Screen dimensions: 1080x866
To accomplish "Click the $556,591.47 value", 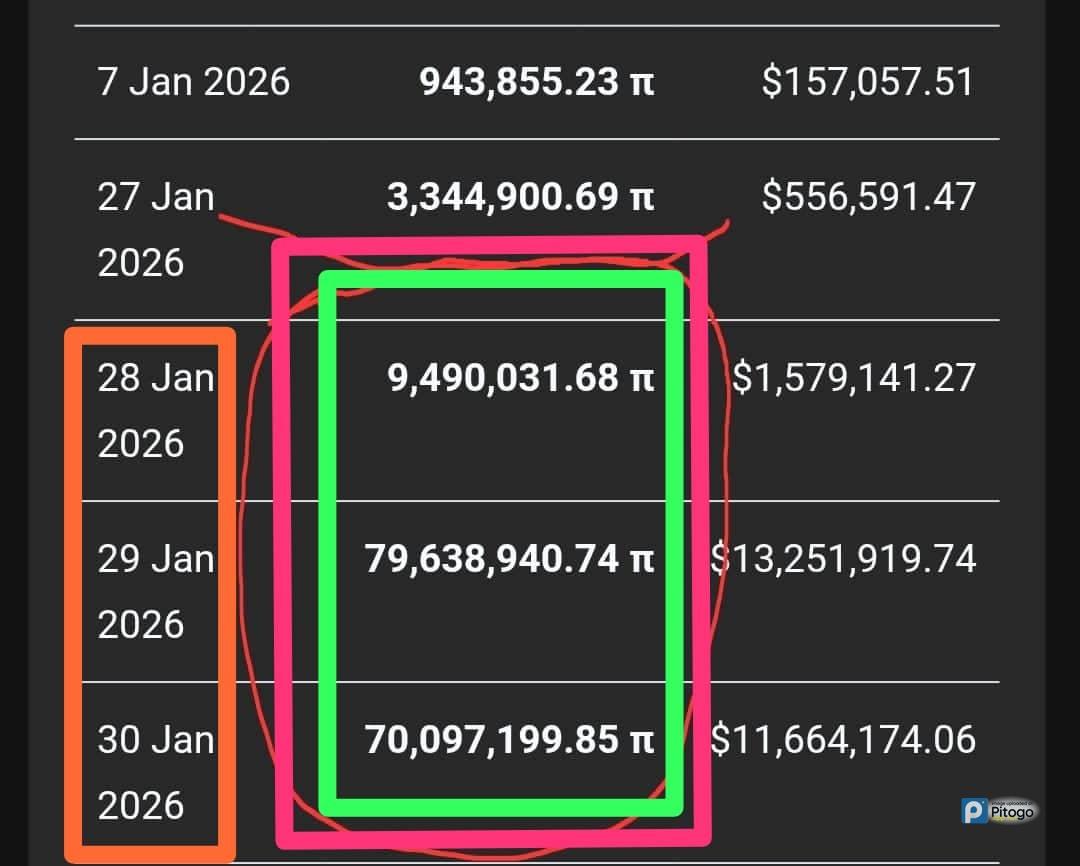I will [x=867, y=197].
